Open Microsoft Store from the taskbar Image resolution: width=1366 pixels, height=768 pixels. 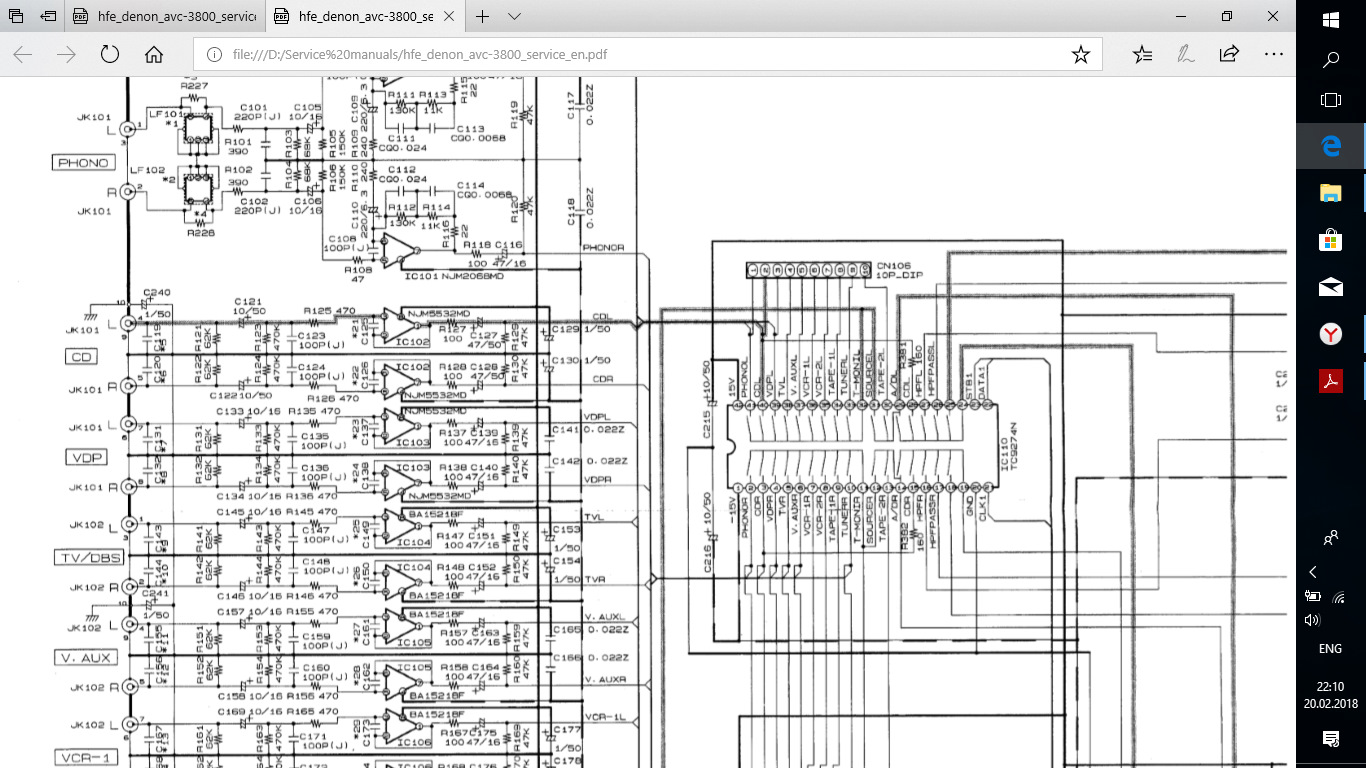coord(1331,240)
